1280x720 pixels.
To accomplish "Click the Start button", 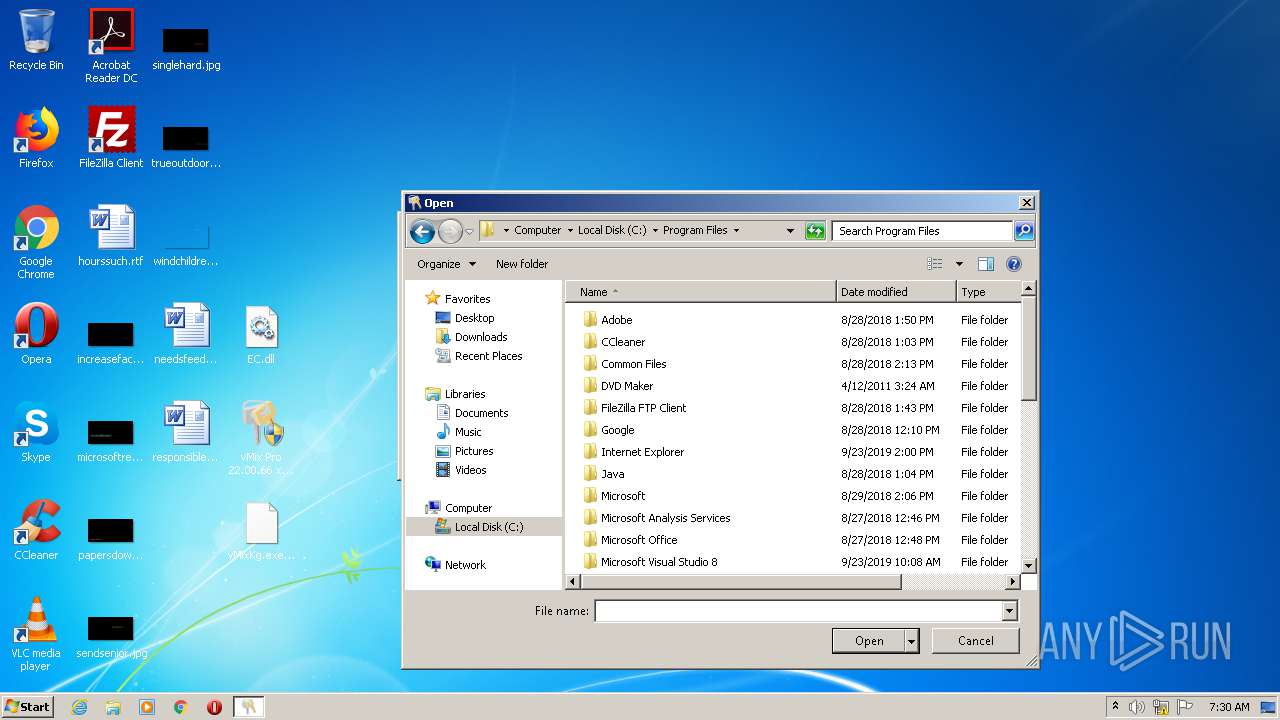I will [x=27, y=707].
